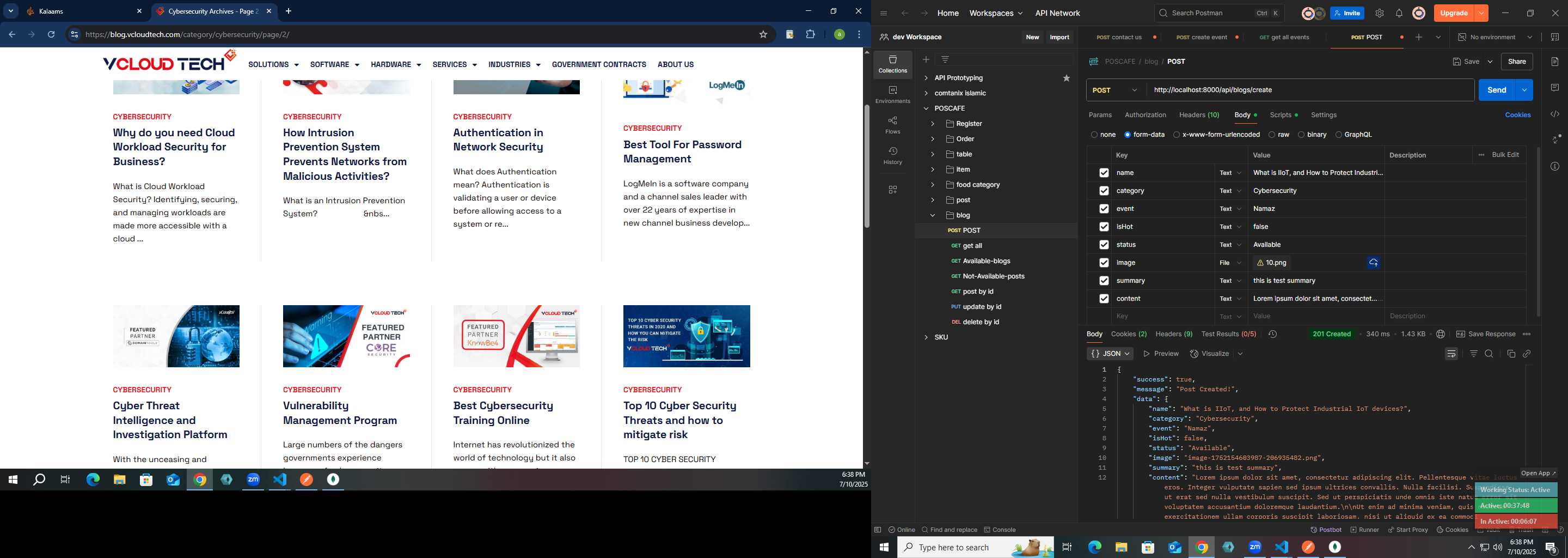
Task: Open History in Postman sidebar
Action: point(892,155)
